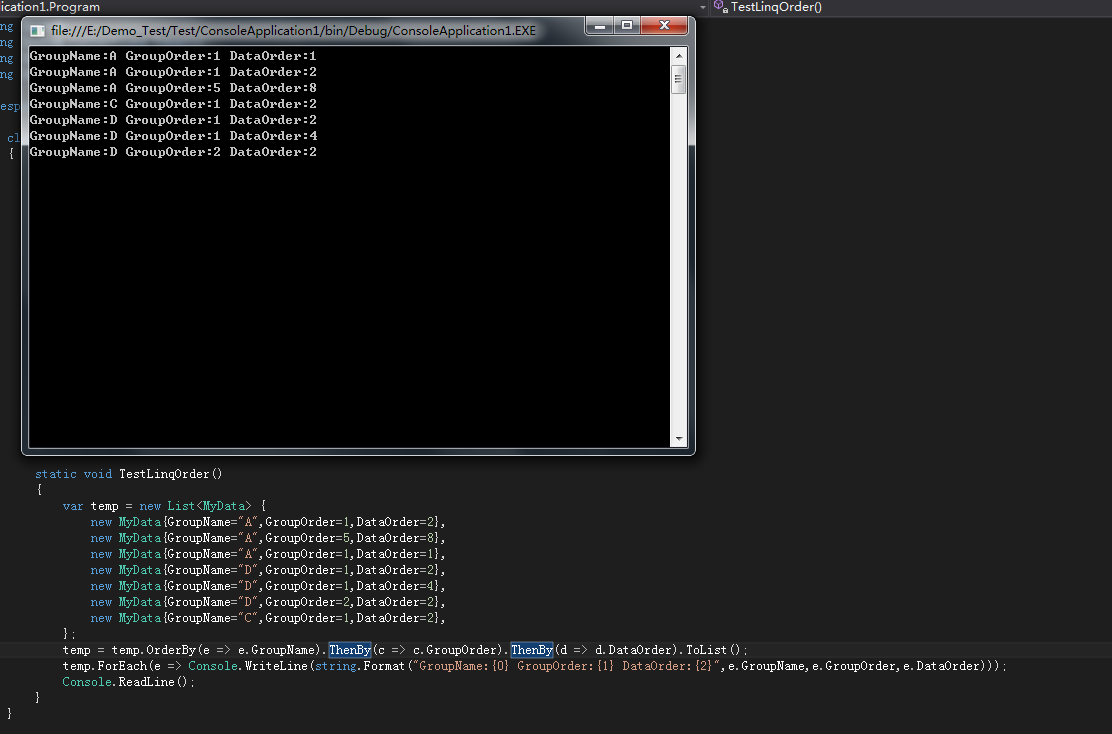Open the ConsoleApplication1.Program class dropdown arrow

tap(703, 7)
